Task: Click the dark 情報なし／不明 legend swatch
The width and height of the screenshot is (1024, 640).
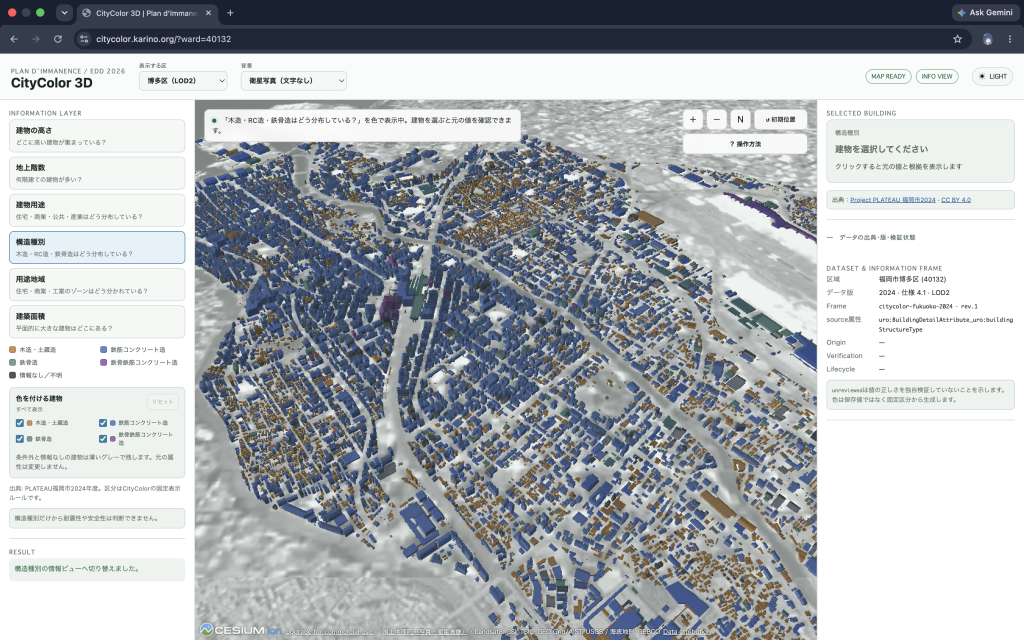Action: click(12, 376)
